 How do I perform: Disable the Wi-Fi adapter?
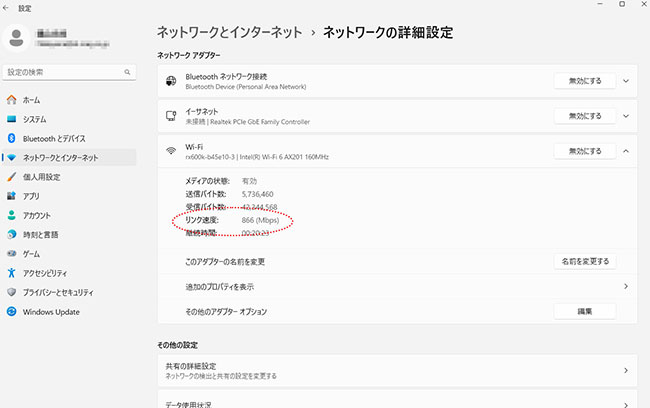click(x=584, y=151)
